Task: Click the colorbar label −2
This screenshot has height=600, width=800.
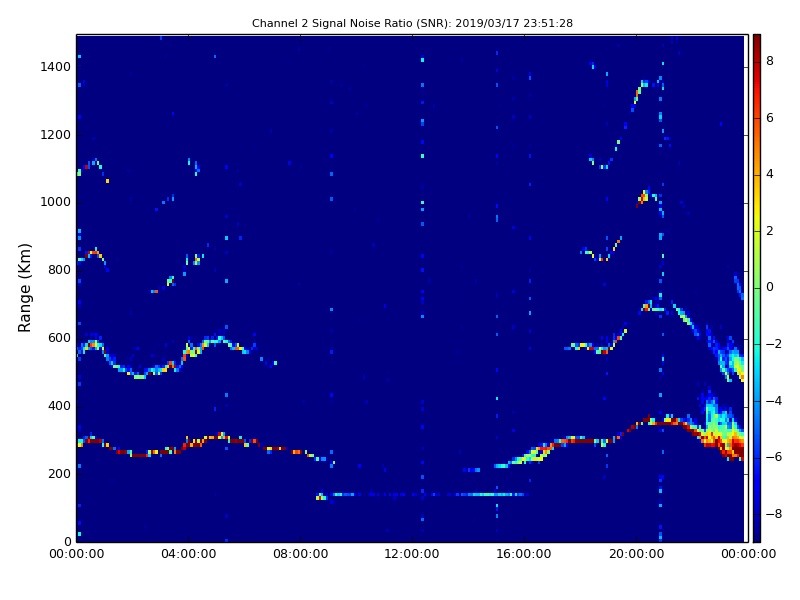Action: click(773, 344)
